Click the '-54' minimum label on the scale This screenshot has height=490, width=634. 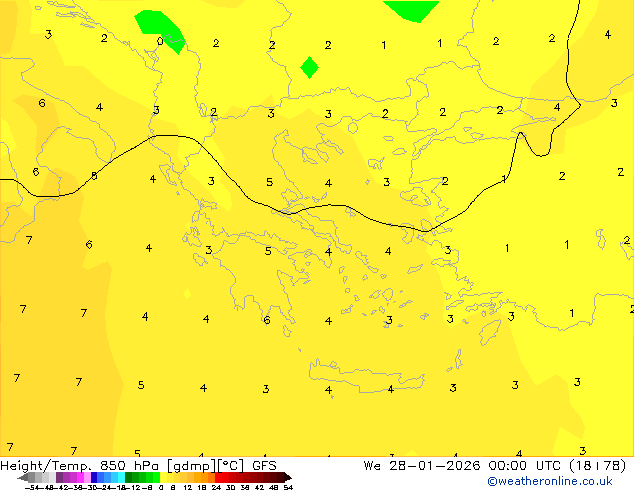[33, 488]
